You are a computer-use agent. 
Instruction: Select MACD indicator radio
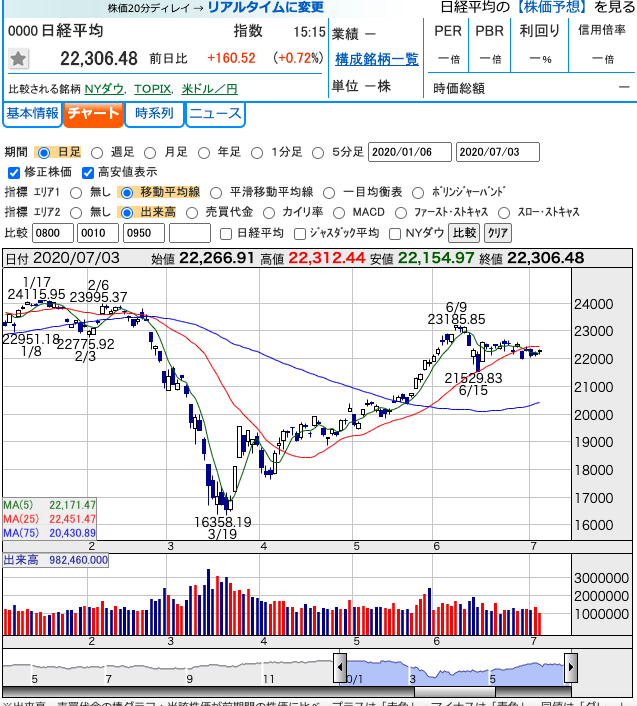[x=339, y=213]
